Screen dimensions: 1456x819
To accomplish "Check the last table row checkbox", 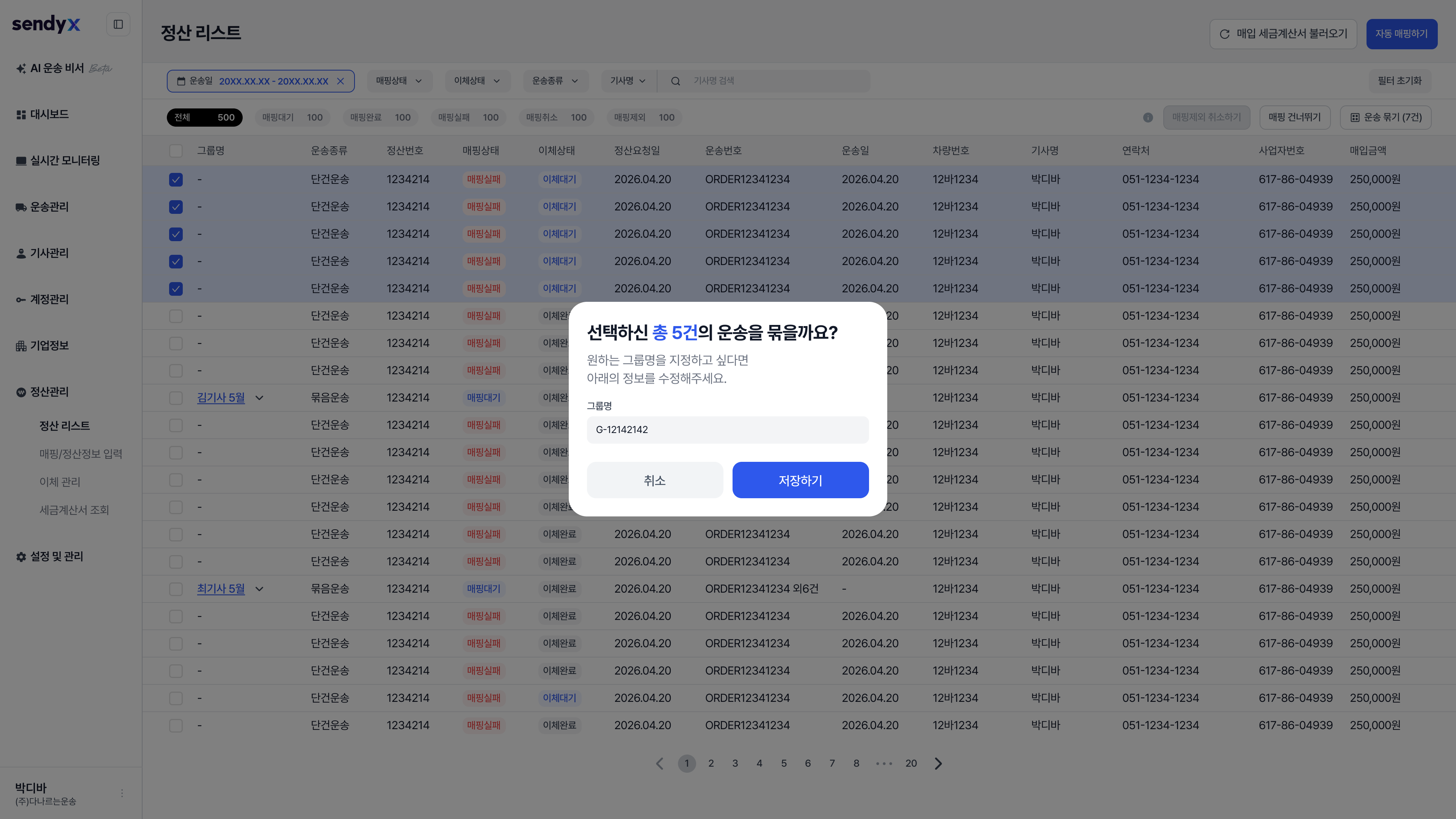I will pyautogui.click(x=176, y=726).
